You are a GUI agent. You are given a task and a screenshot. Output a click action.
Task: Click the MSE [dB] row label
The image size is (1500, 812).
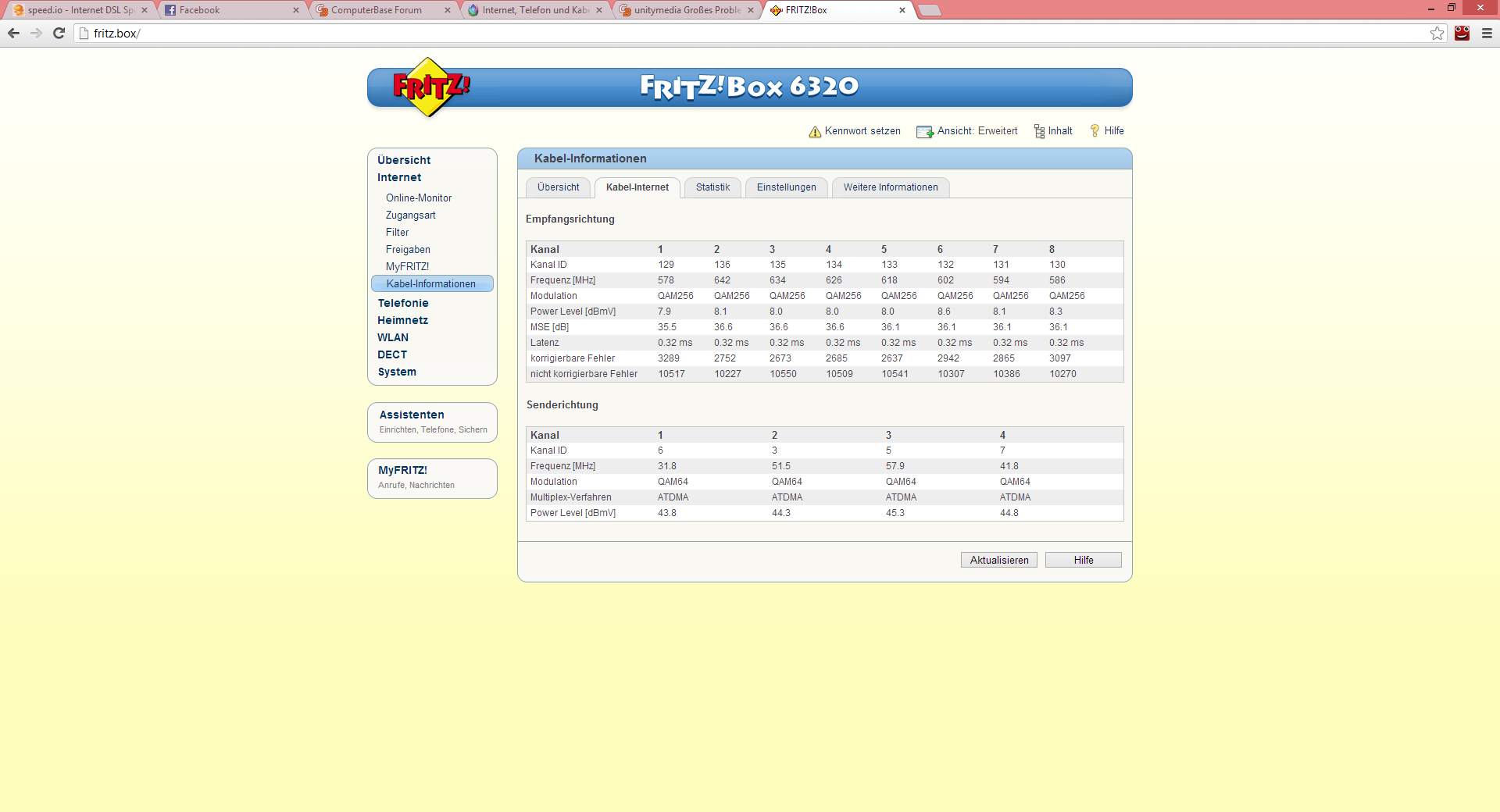tap(549, 327)
